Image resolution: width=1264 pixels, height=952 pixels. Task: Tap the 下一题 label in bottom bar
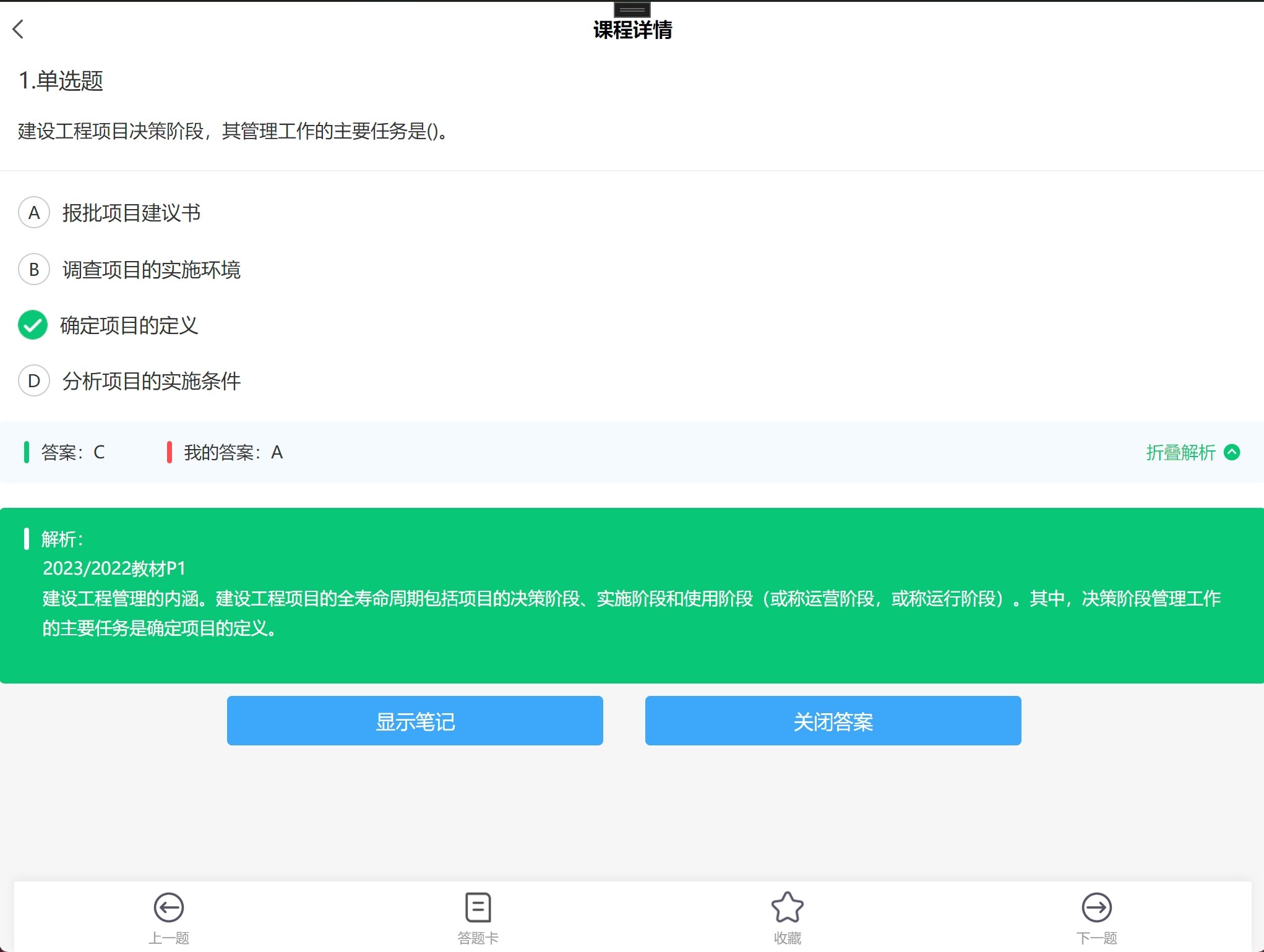pyautogui.click(x=1096, y=938)
